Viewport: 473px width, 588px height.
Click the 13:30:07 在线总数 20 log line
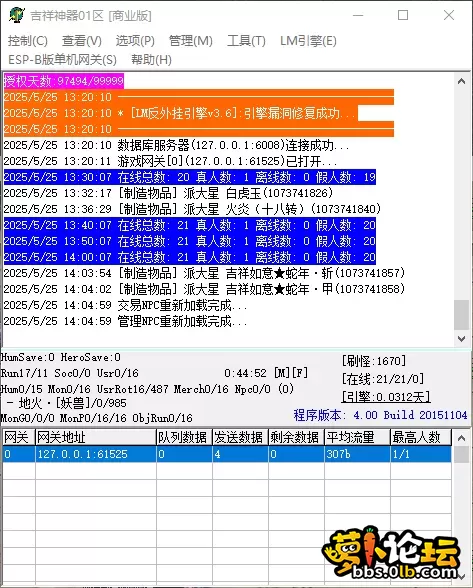pos(190,177)
